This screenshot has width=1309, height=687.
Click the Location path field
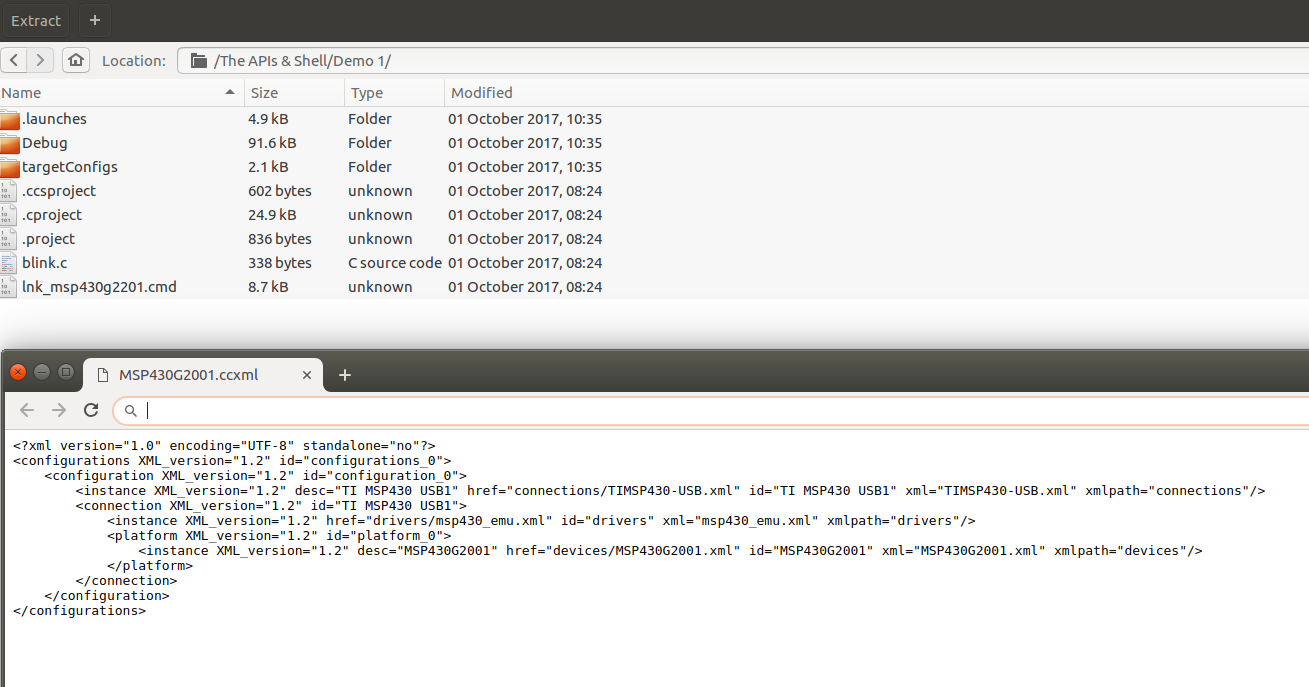(x=740, y=61)
